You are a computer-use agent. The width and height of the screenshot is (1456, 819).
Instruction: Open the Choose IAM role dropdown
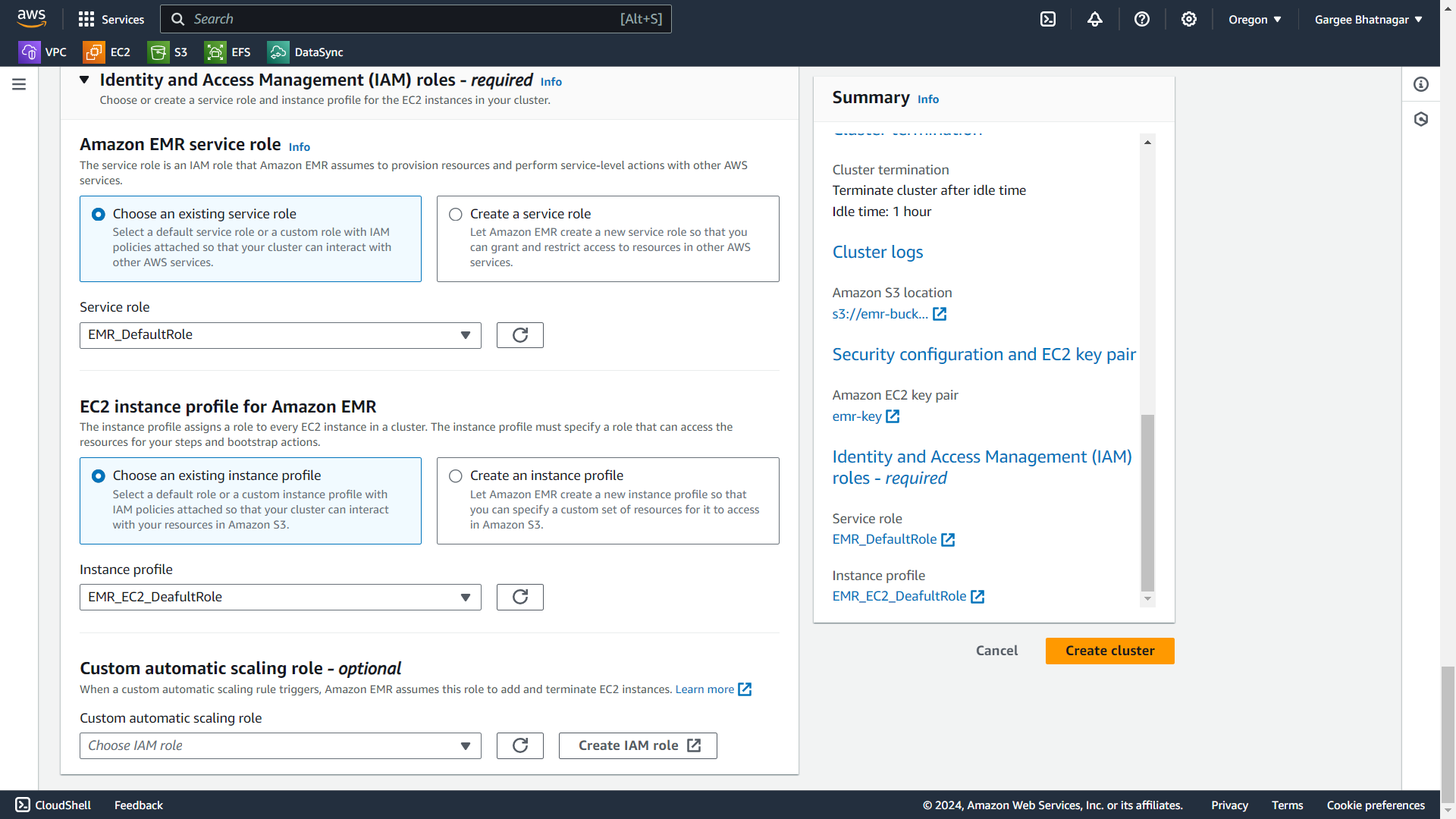pos(280,745)
